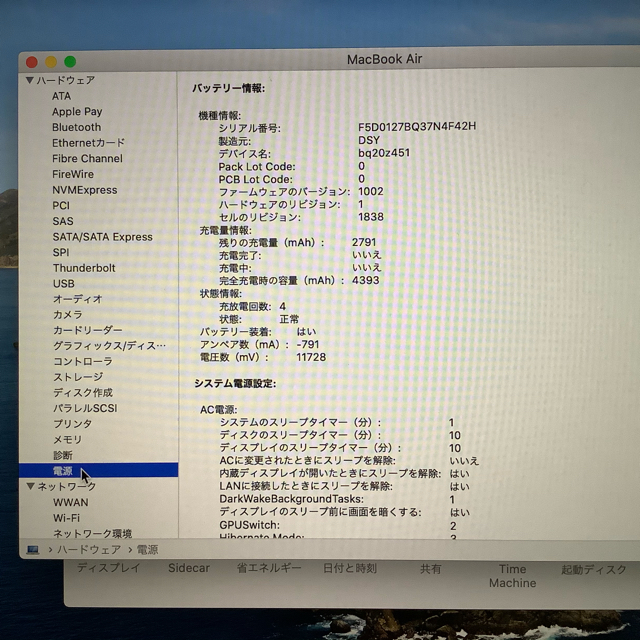The image size is (640, 640).
Task: Click cell revision value 1838
Action: (x=371, y=217)
